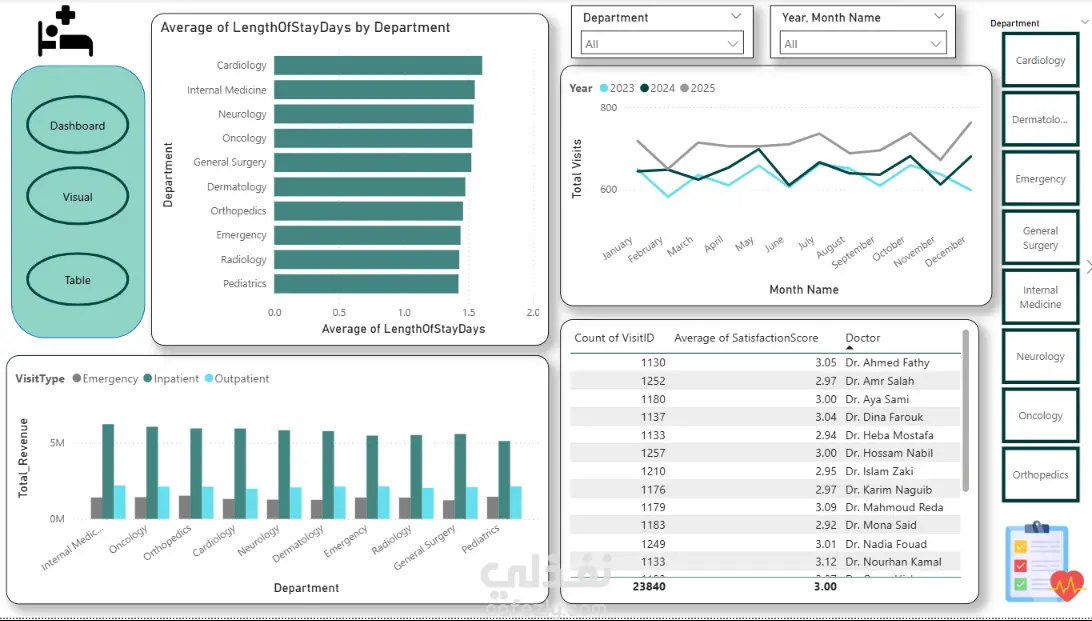
Task: Click the Dr. Amr Salah table row
Action: click(x=765, y=381)
